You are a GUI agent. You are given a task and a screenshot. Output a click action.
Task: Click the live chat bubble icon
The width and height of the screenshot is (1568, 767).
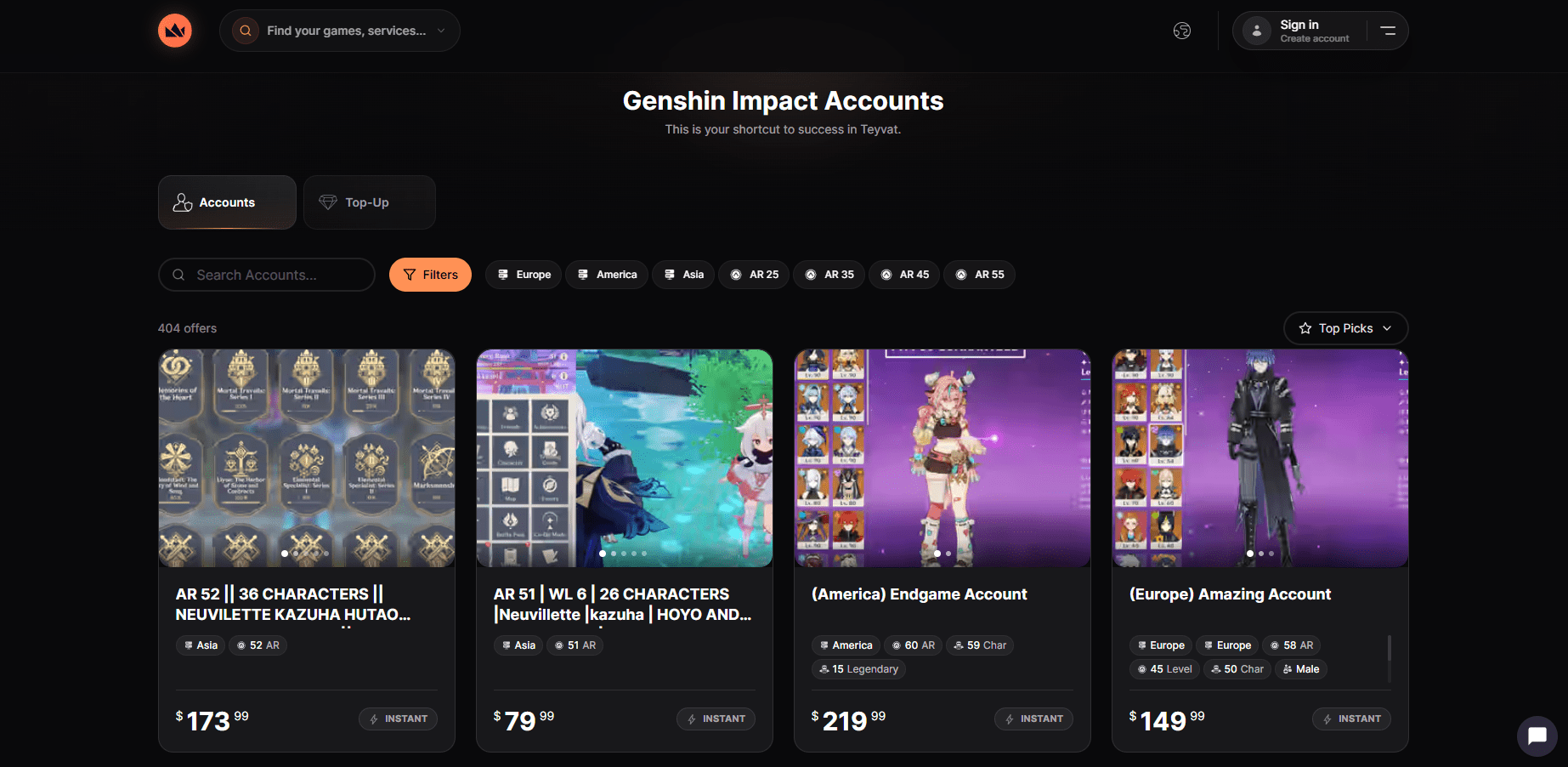pos(1537,736)
